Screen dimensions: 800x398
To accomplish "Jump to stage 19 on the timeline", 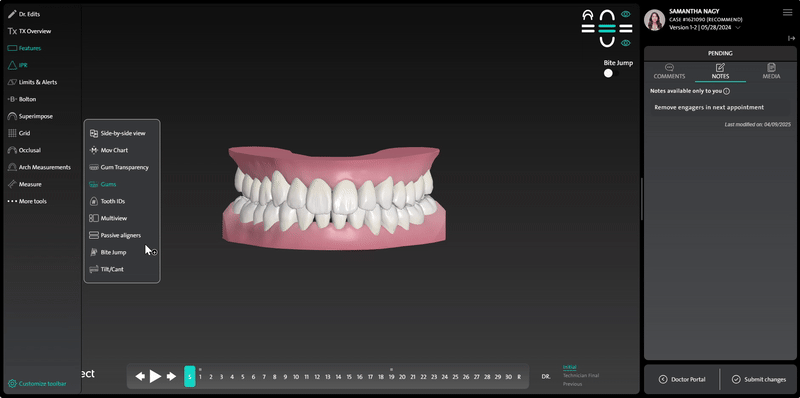I will coord(391,377).
